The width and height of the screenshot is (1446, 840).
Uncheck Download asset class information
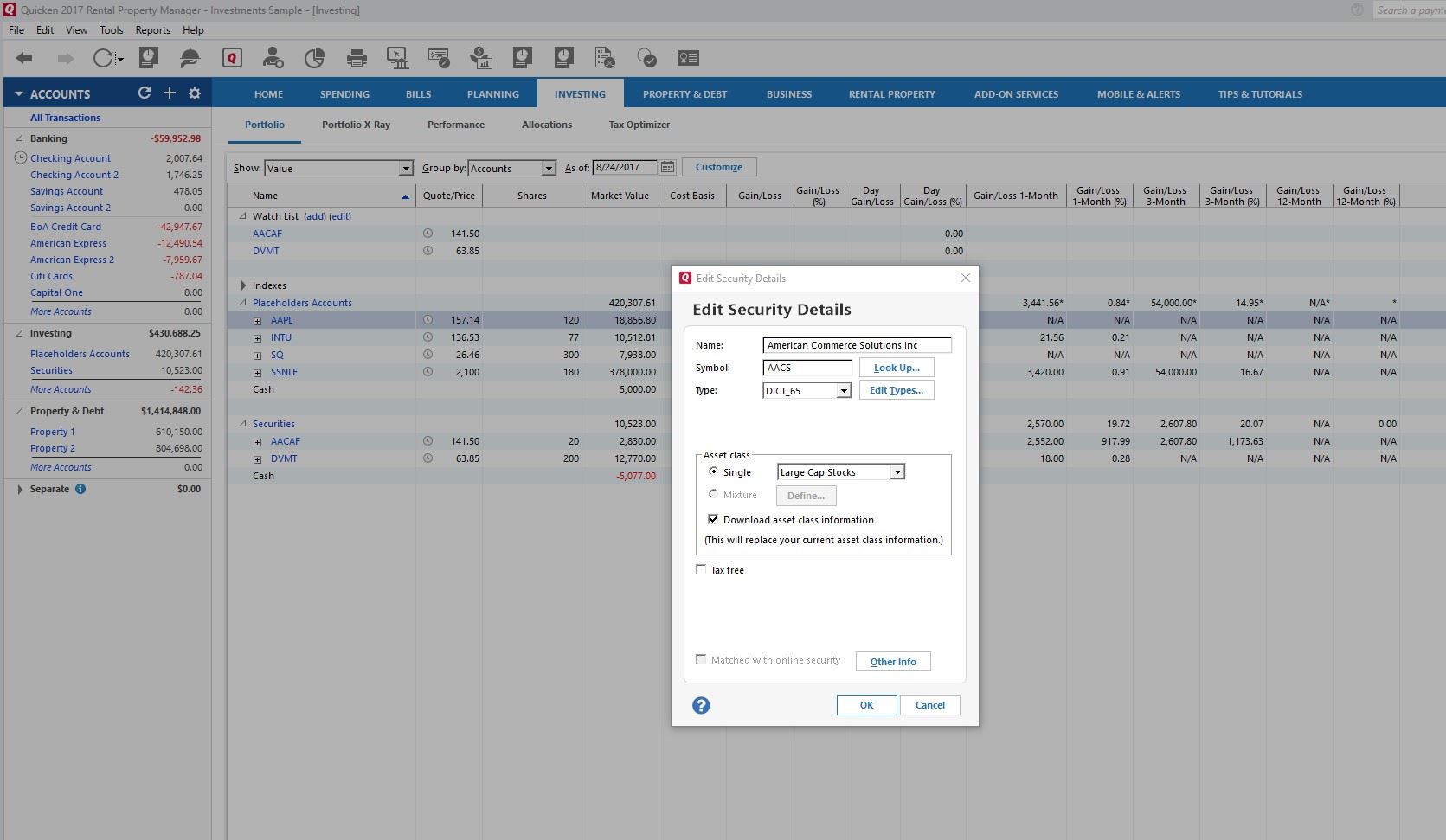click(x=713, y=520)
